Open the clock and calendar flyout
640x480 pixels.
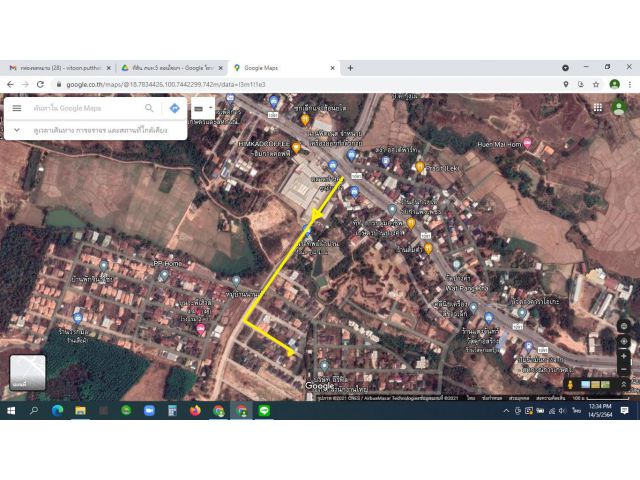(600, 411)
